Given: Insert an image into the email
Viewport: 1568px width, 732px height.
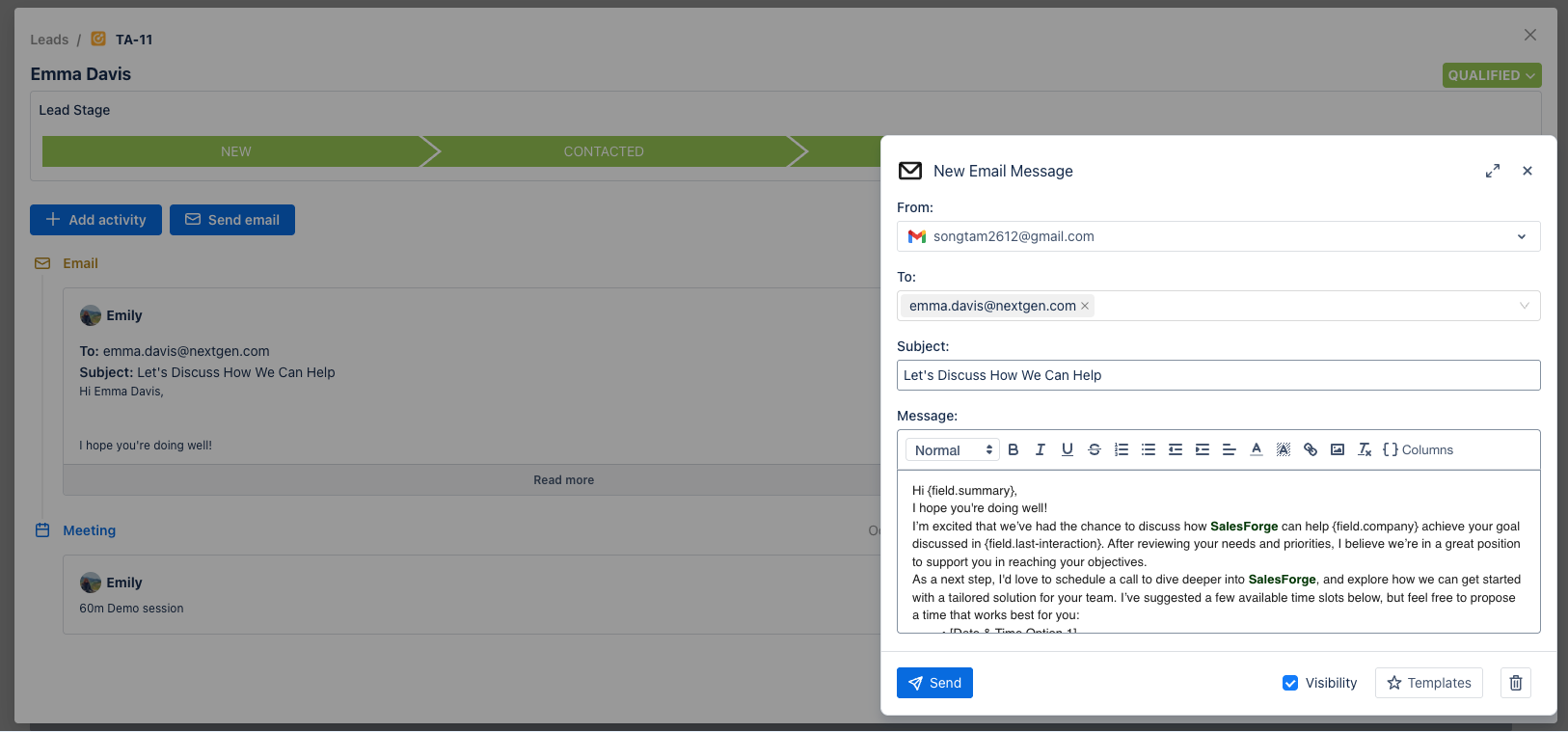Looking at the screenshot, I should [1337, 449].
